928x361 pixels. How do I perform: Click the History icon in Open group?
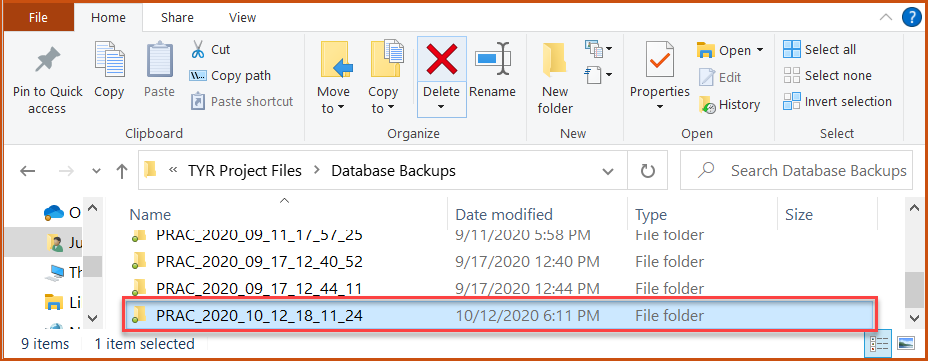coord(707,105)
